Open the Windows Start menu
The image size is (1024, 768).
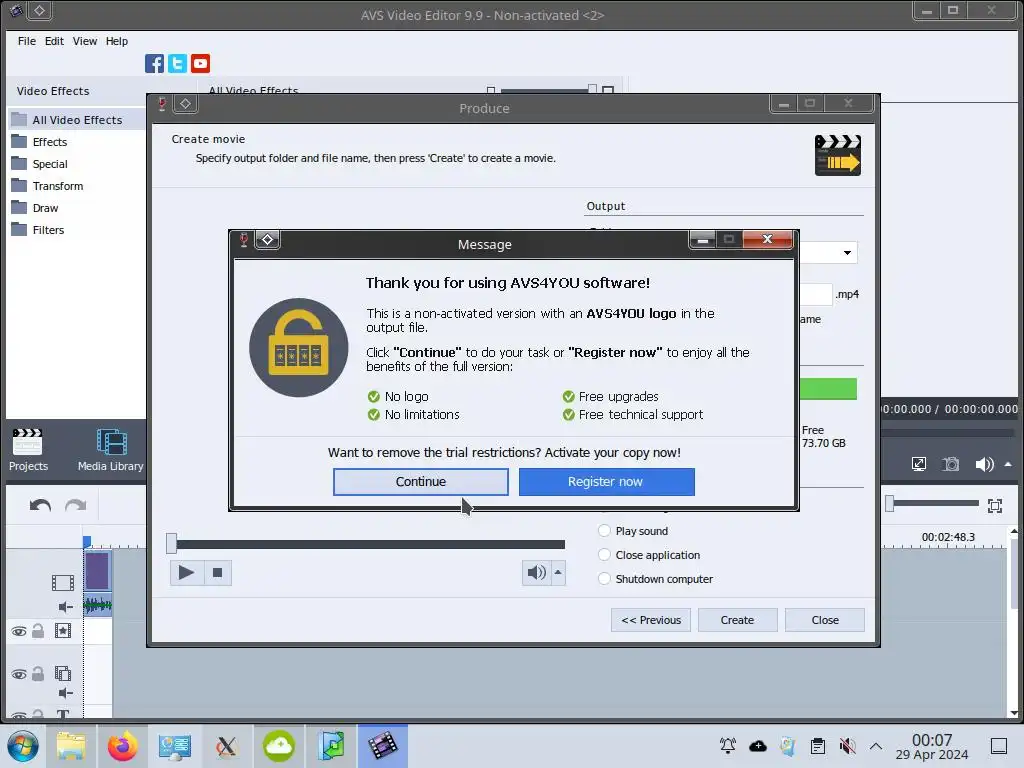point(23,746)
